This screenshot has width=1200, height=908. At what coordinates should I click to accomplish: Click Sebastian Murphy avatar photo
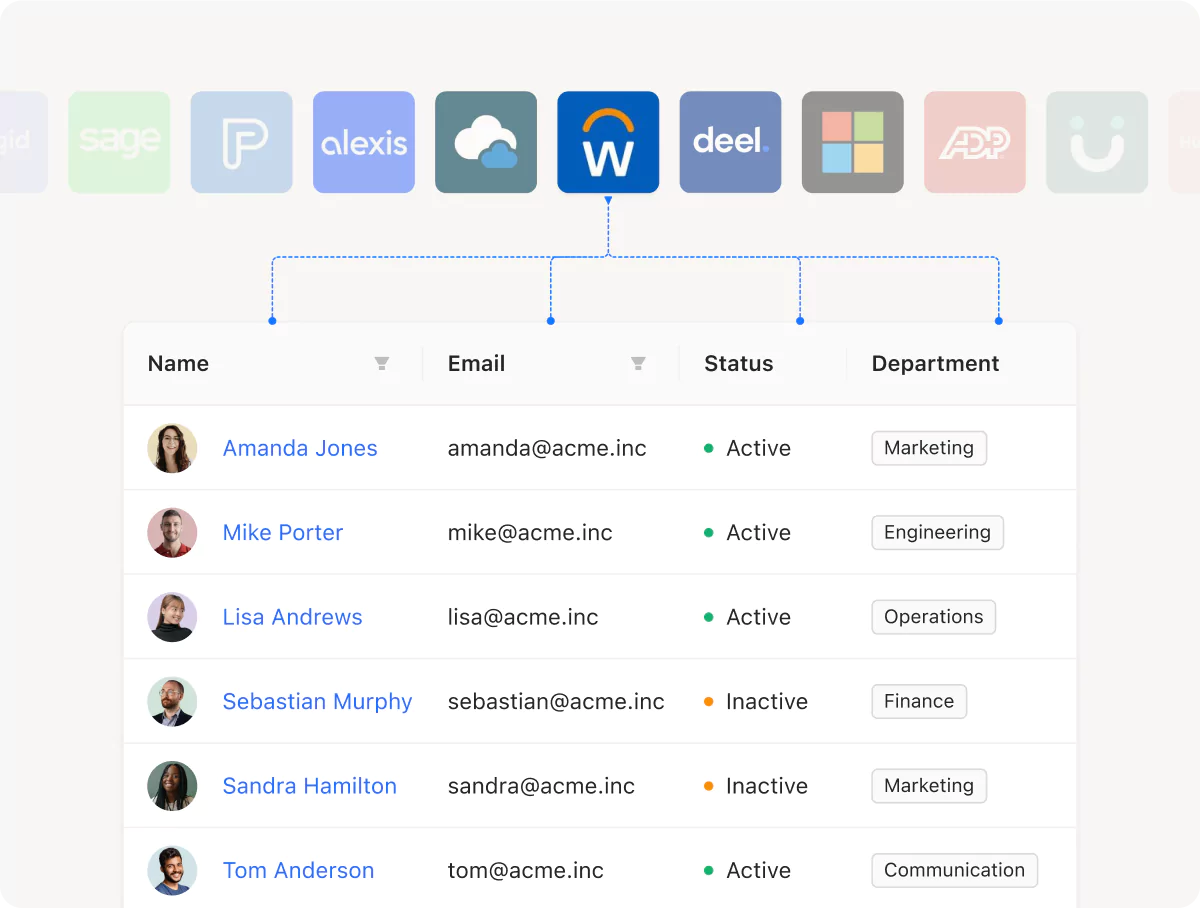pyautogui.click(x=172, y=701)
